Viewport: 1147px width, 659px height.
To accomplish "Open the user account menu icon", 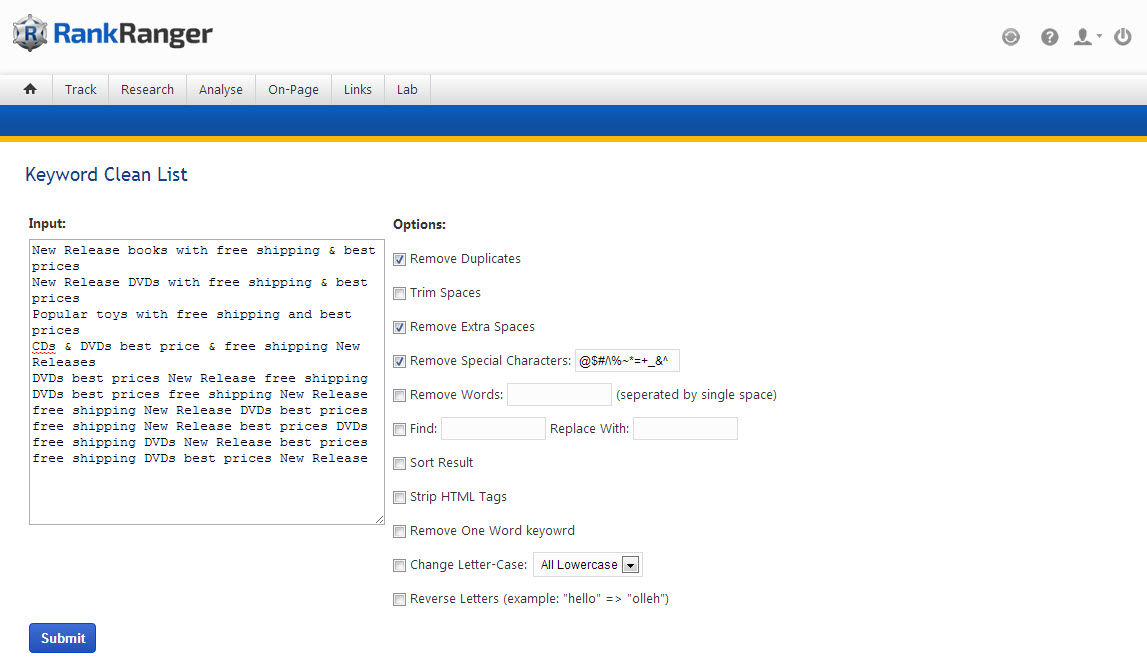I will click(1085, 37).
